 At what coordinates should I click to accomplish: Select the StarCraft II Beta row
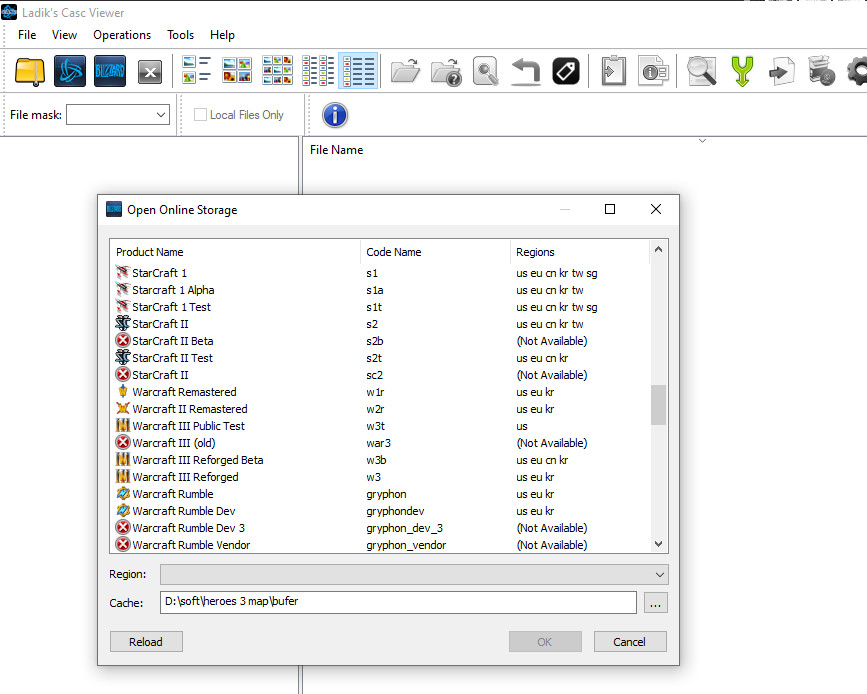pos(381,341)
